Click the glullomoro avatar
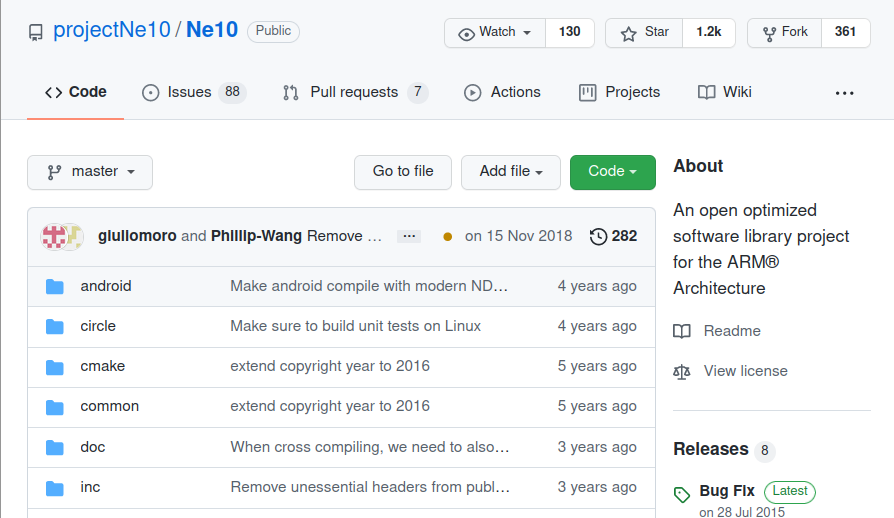The height and width of the screenshot is (518, 894). tap(54, 236)
